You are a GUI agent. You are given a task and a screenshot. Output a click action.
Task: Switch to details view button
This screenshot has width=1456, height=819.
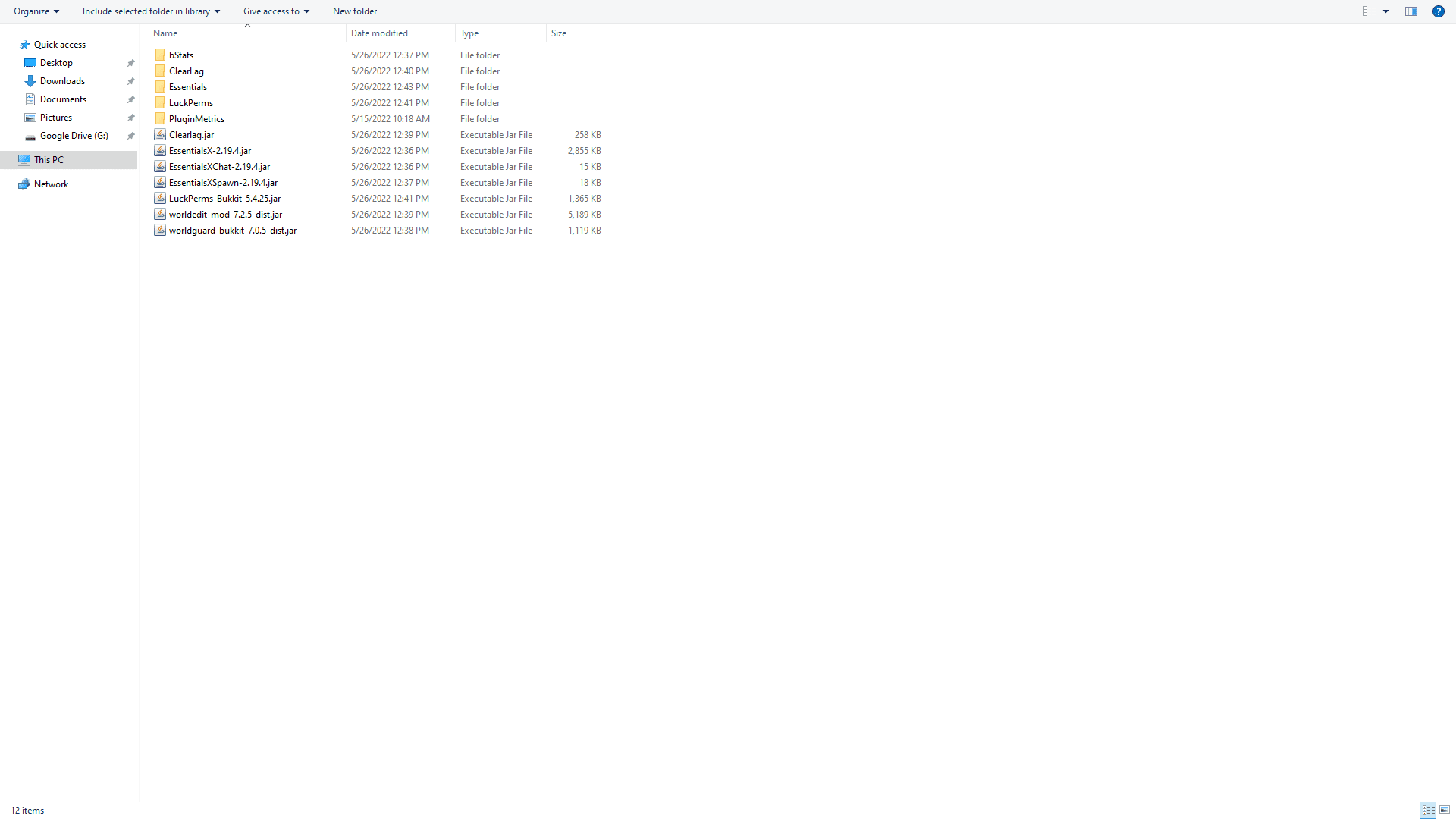[1428, 810]
